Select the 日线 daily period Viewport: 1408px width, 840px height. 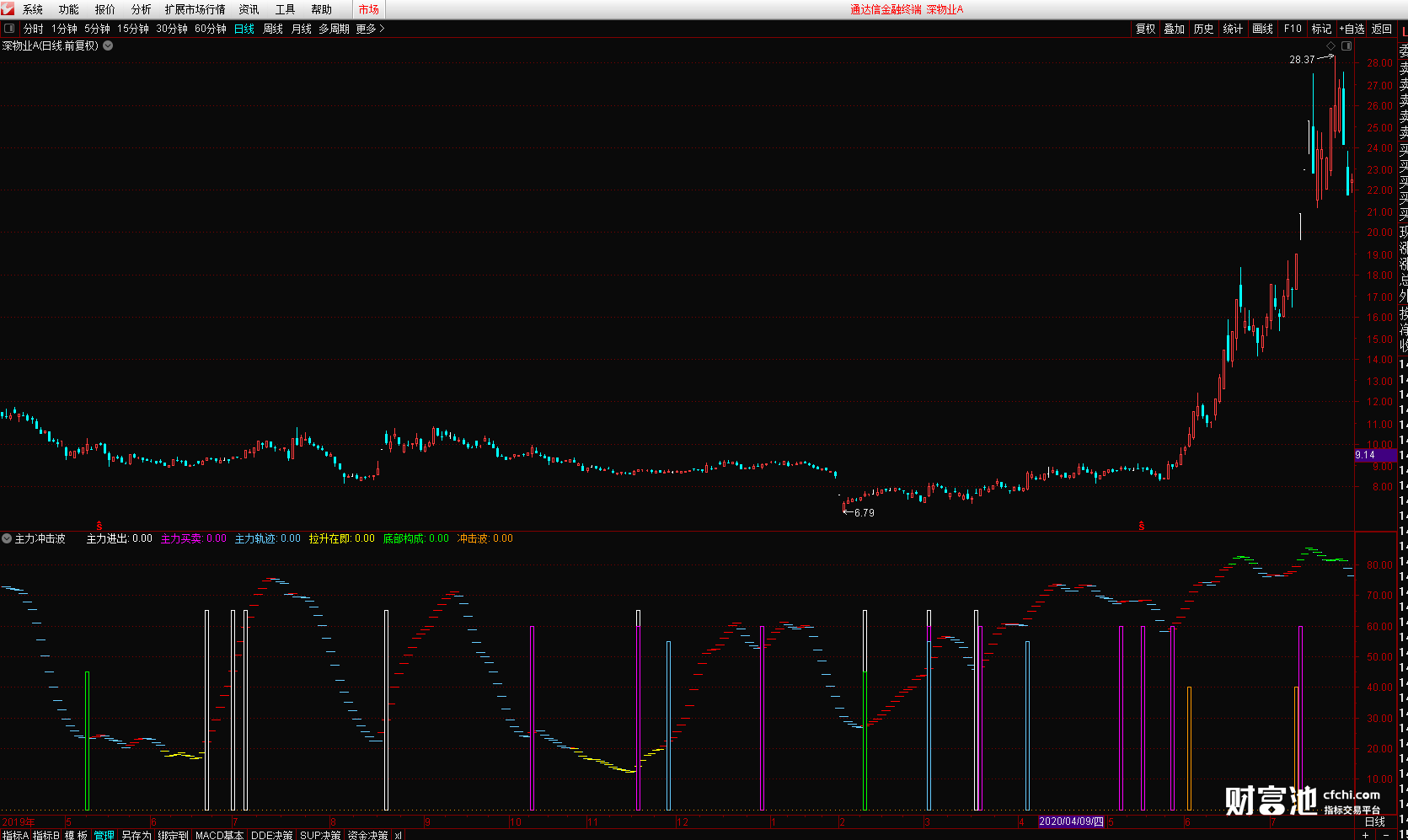pyautogui.click(x=244, y=29)
